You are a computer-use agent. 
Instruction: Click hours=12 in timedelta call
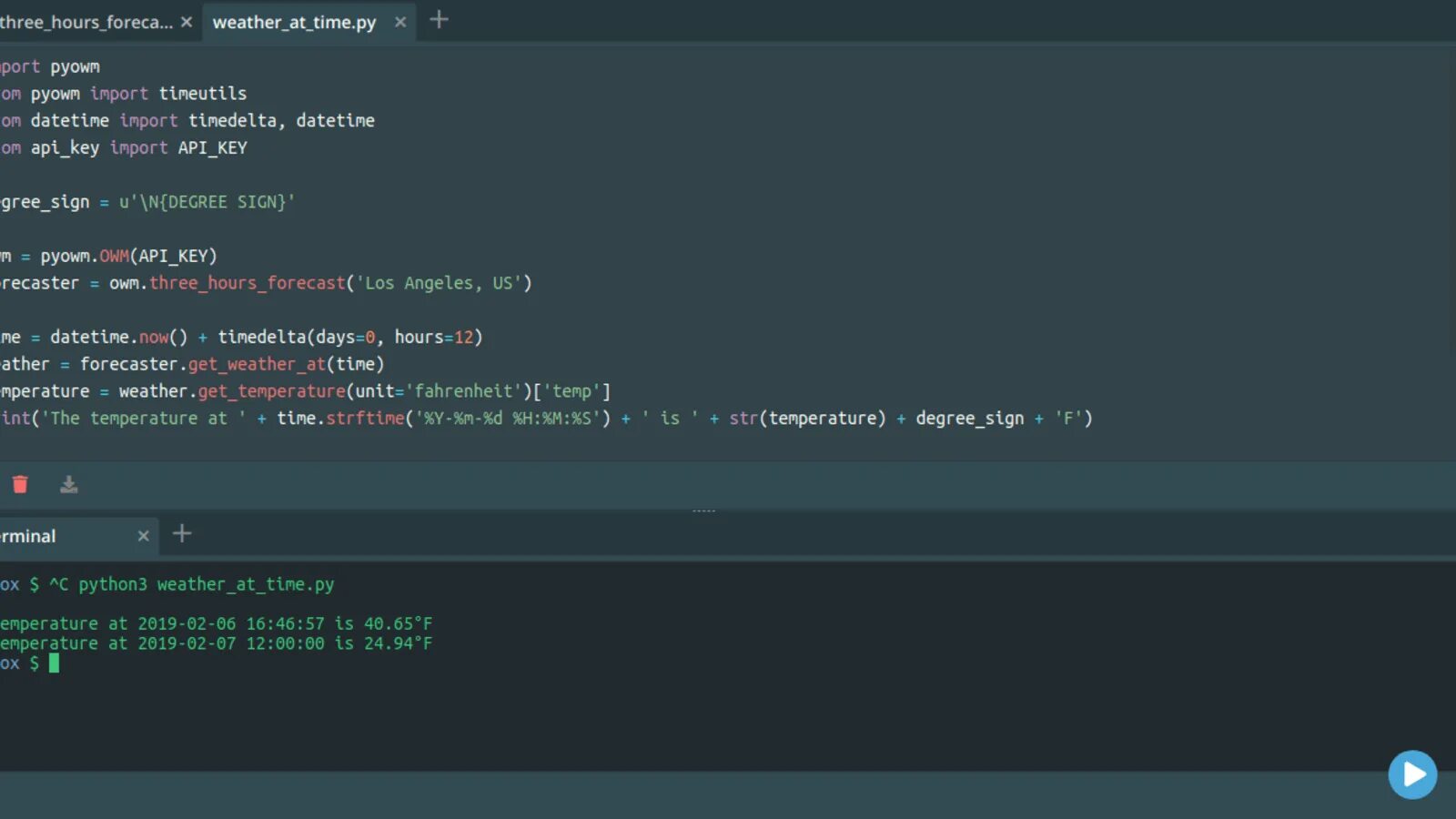tap(433, 338)
